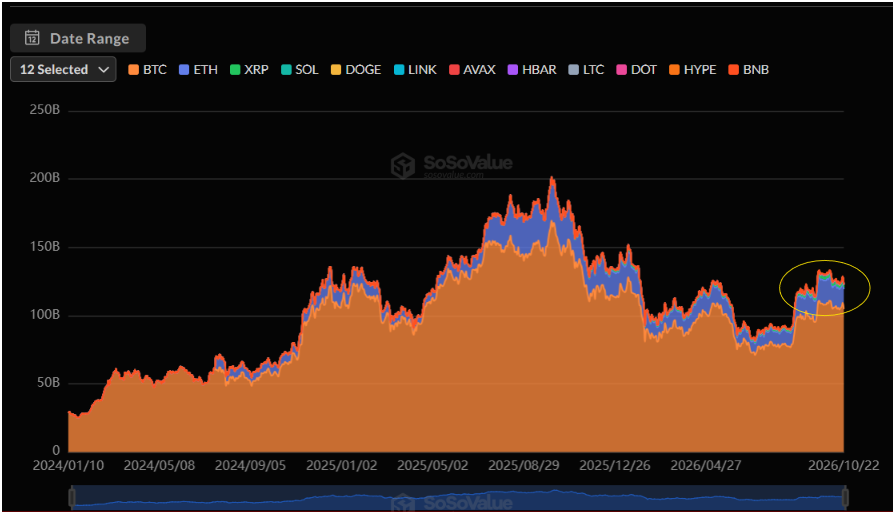Click the 50B y-axis label

[49, 383]
